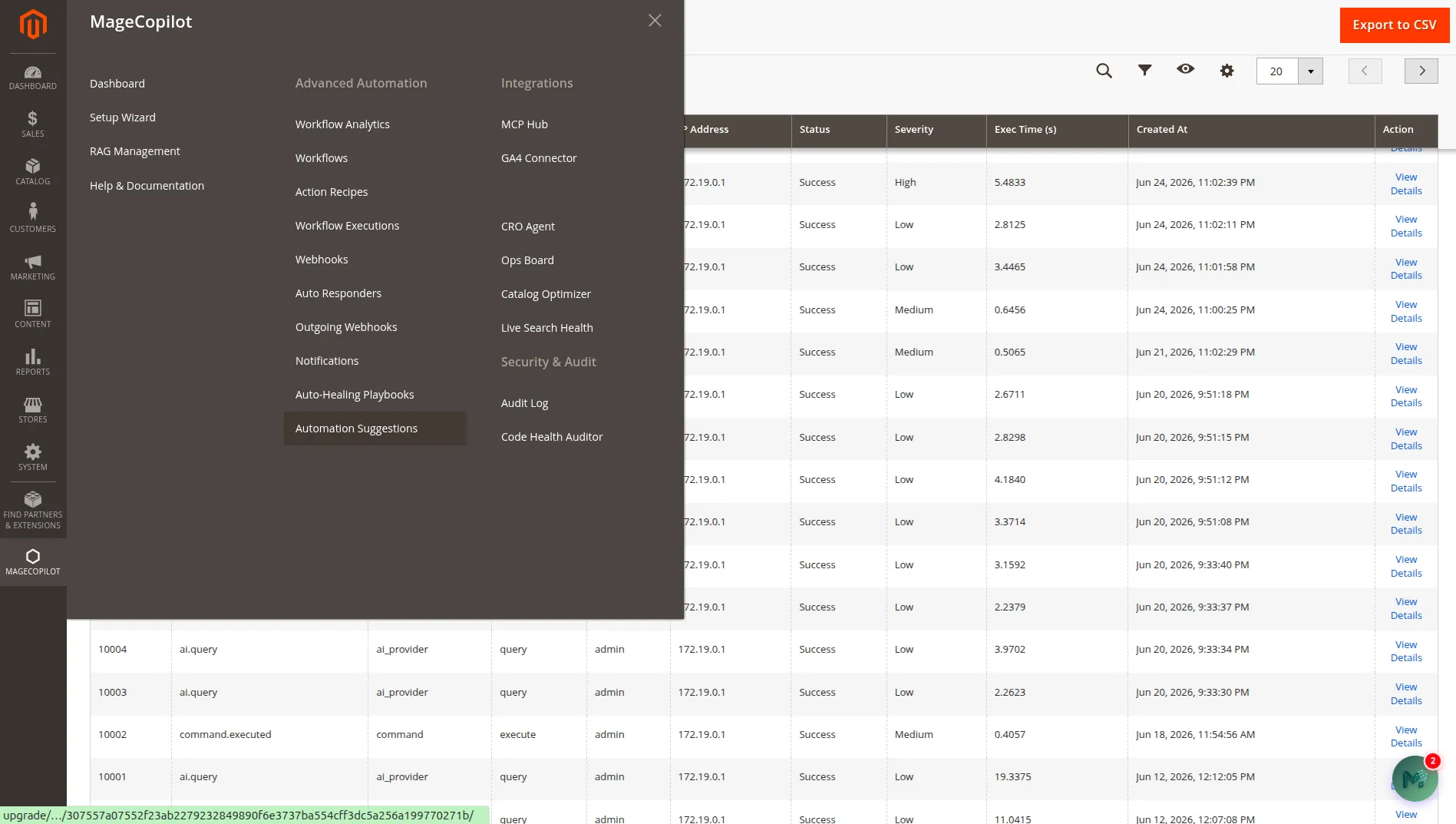Open Dashboard in MageCopilot menu
Screen dimensions: 1456x824
coord(117,84)
